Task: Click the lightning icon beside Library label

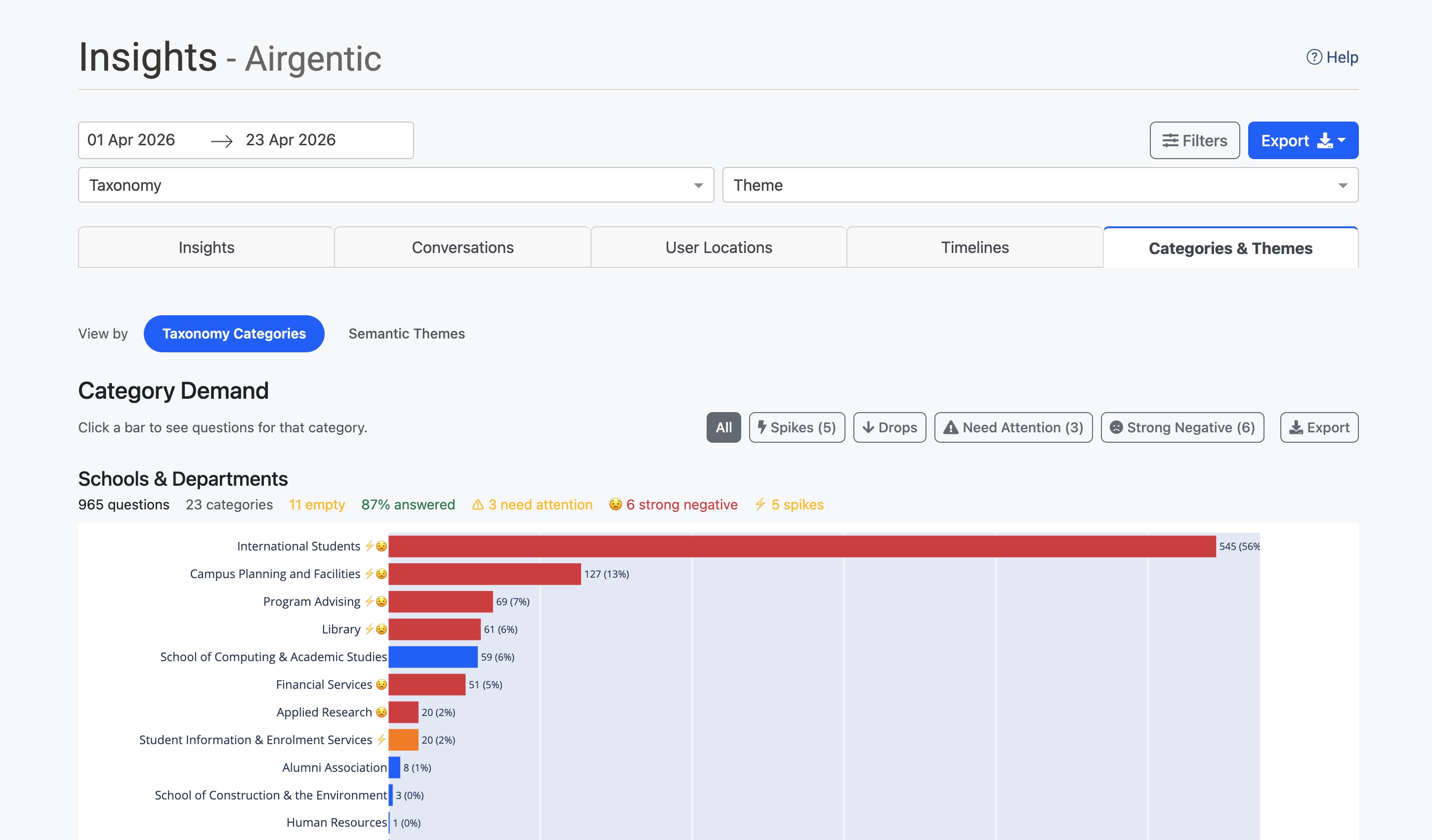Action: point(370,629)
